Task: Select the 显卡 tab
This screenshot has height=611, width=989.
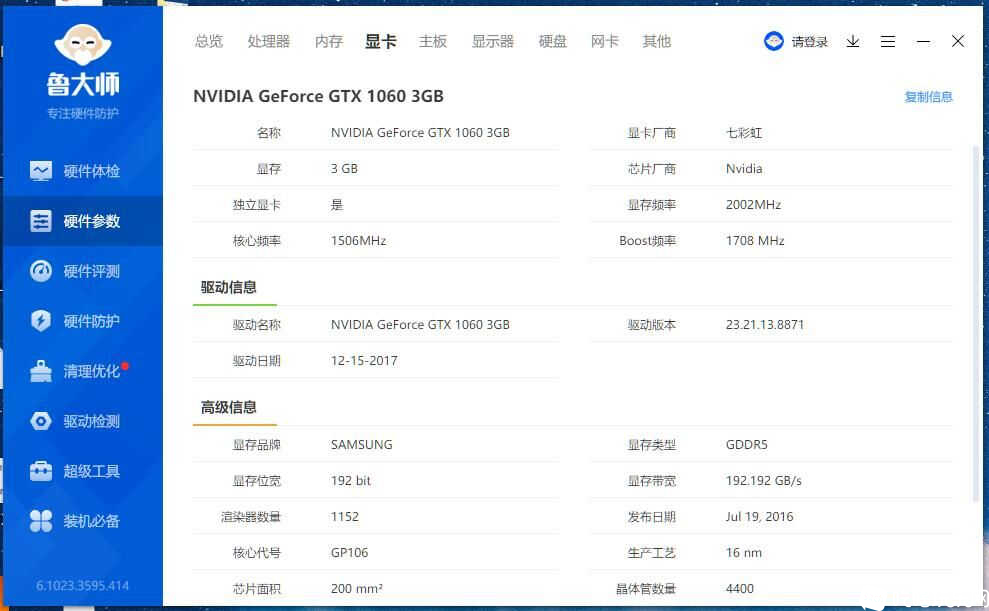Action: pos(380,42)
